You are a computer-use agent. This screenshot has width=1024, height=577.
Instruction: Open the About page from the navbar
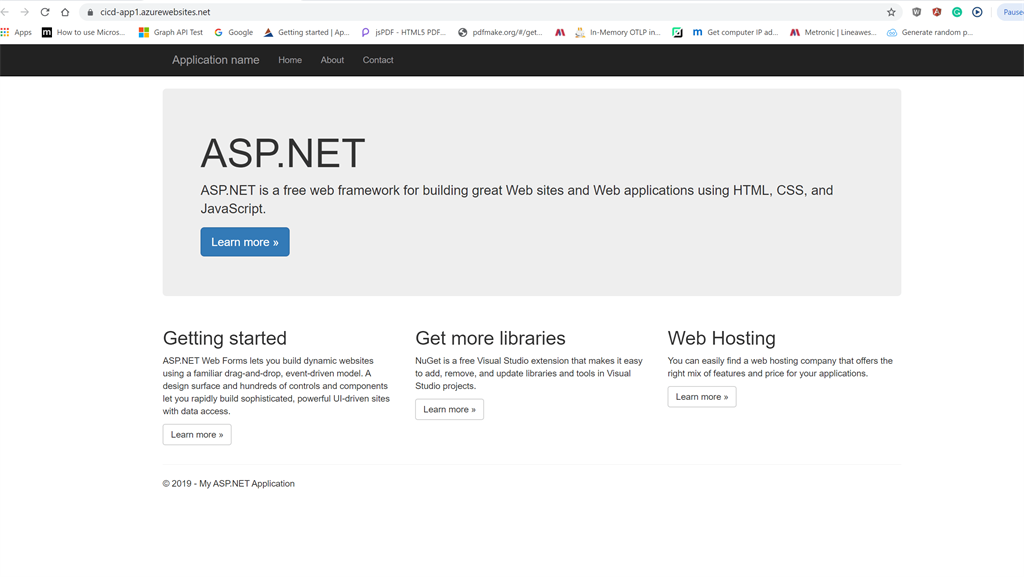(x=332, y=60)
